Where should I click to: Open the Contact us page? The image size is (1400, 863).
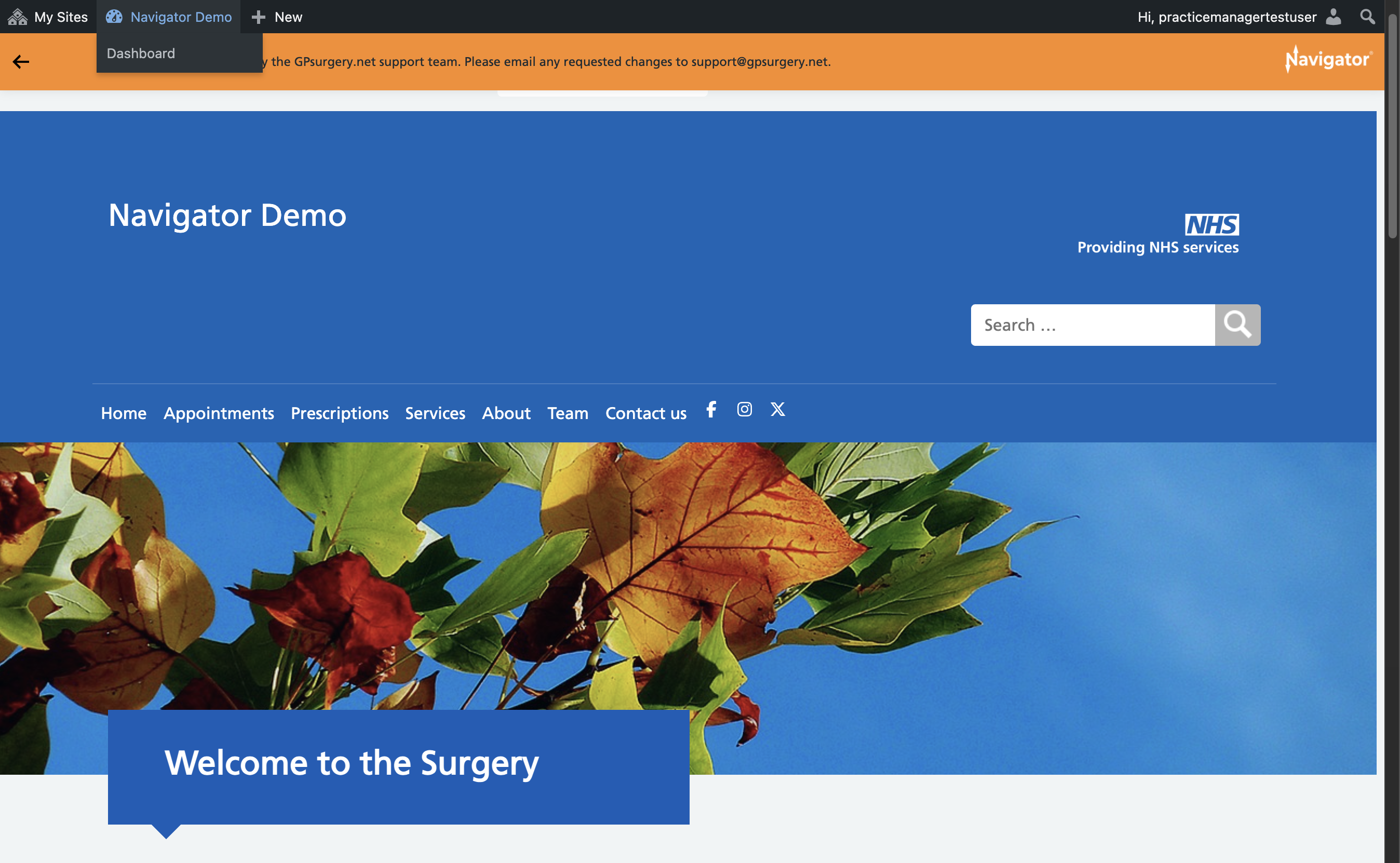pyautogui.click(x=645, y=413)
